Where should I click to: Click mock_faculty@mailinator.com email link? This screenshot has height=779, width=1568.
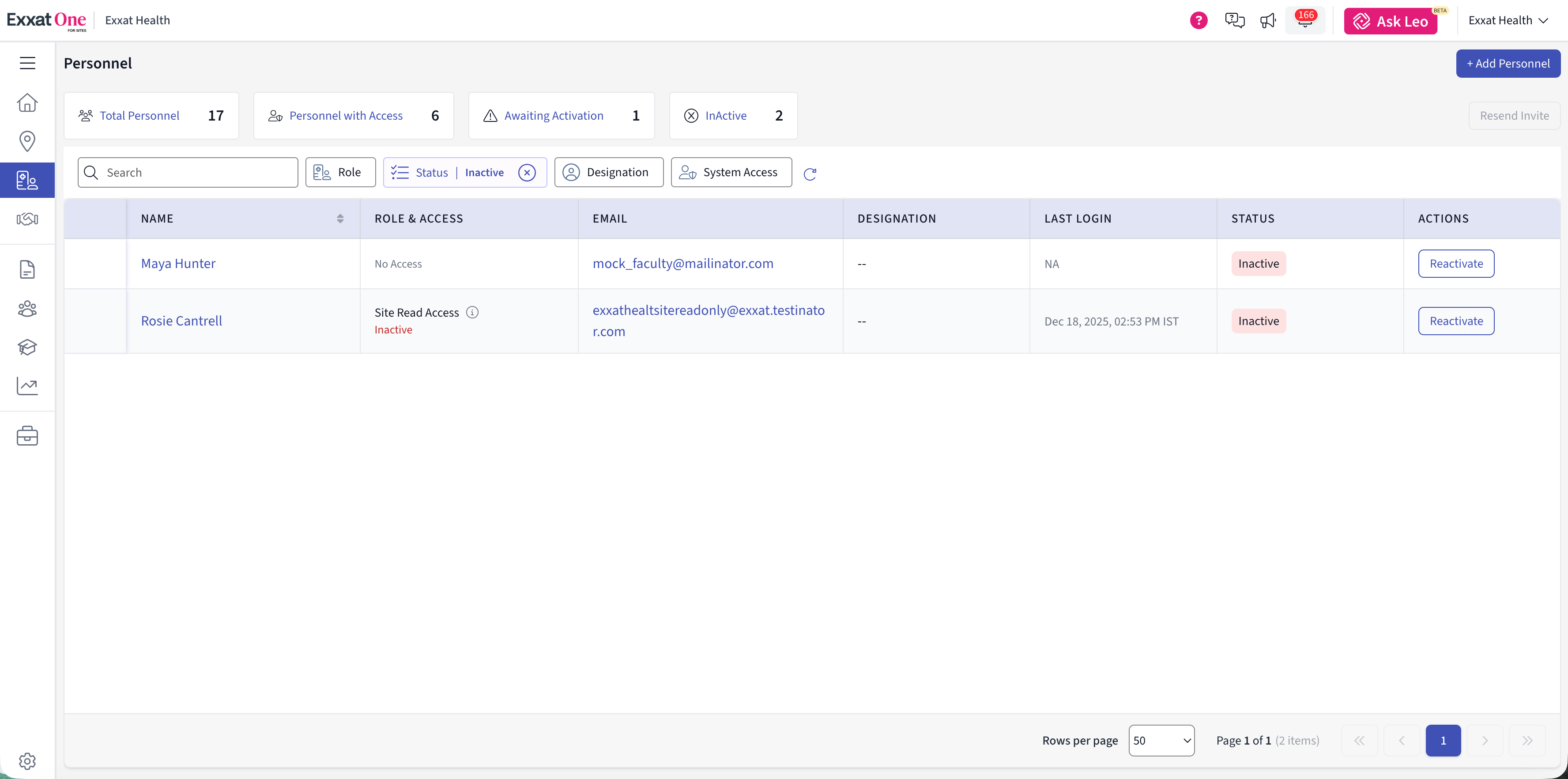pyautogui.click(x=683, y=264)
